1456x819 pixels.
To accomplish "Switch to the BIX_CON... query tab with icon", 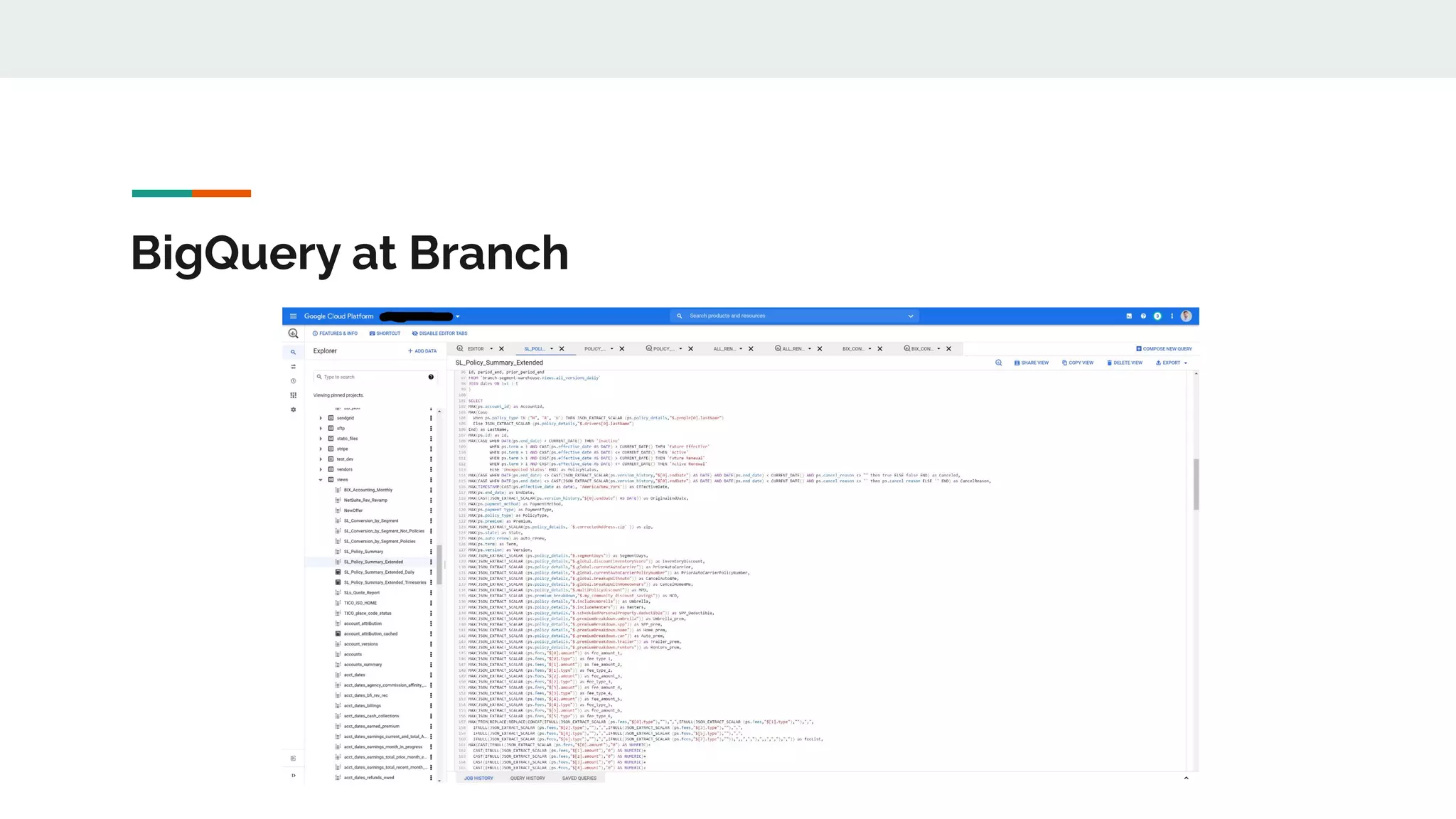I will pos(919,349).
